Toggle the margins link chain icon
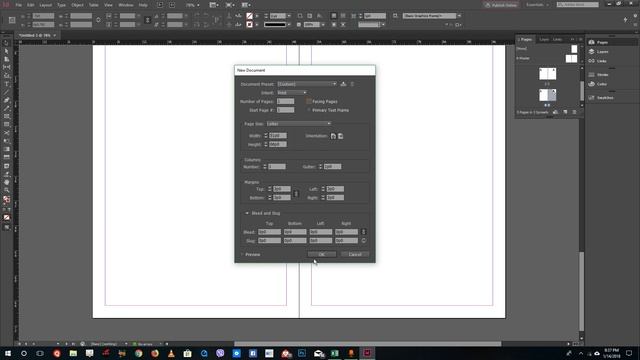This screenshot has width=640, height=360. (296, 193)
